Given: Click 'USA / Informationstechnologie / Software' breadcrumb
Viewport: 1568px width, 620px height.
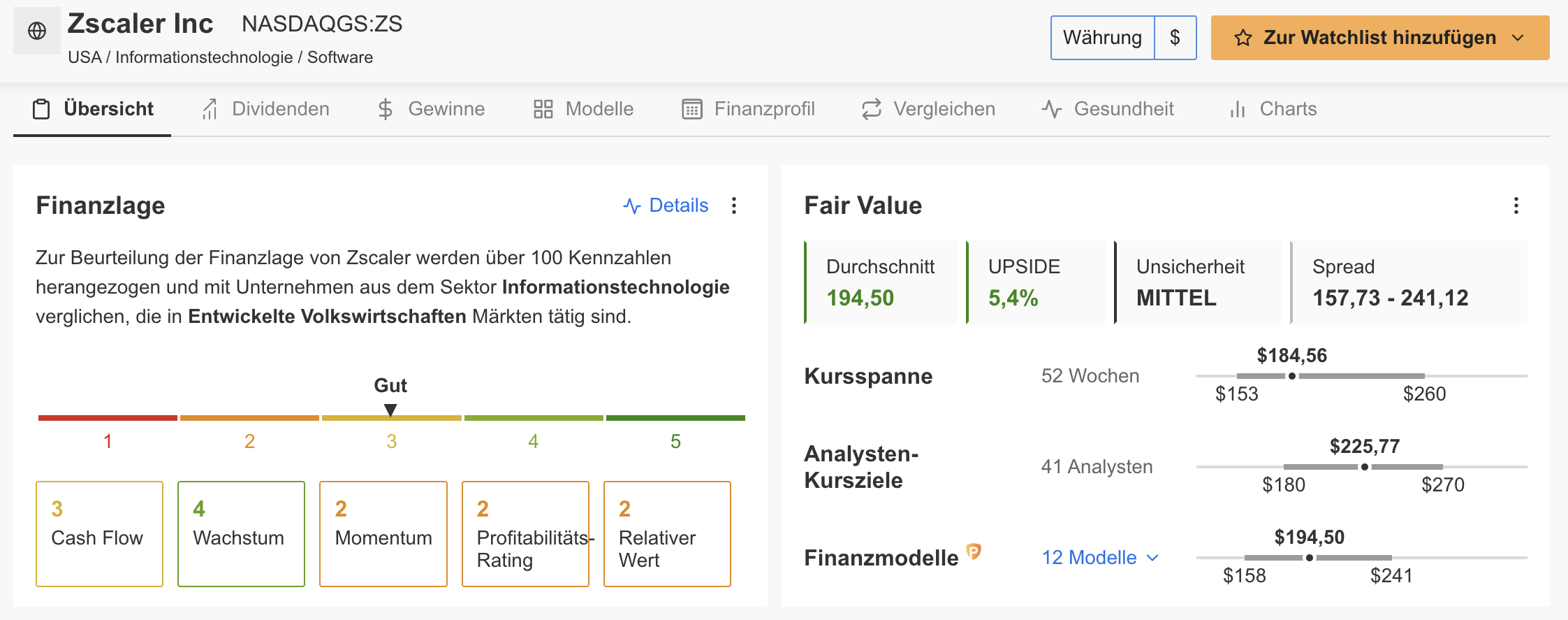Looking at the screenshot, I should (x=221, y=57).
